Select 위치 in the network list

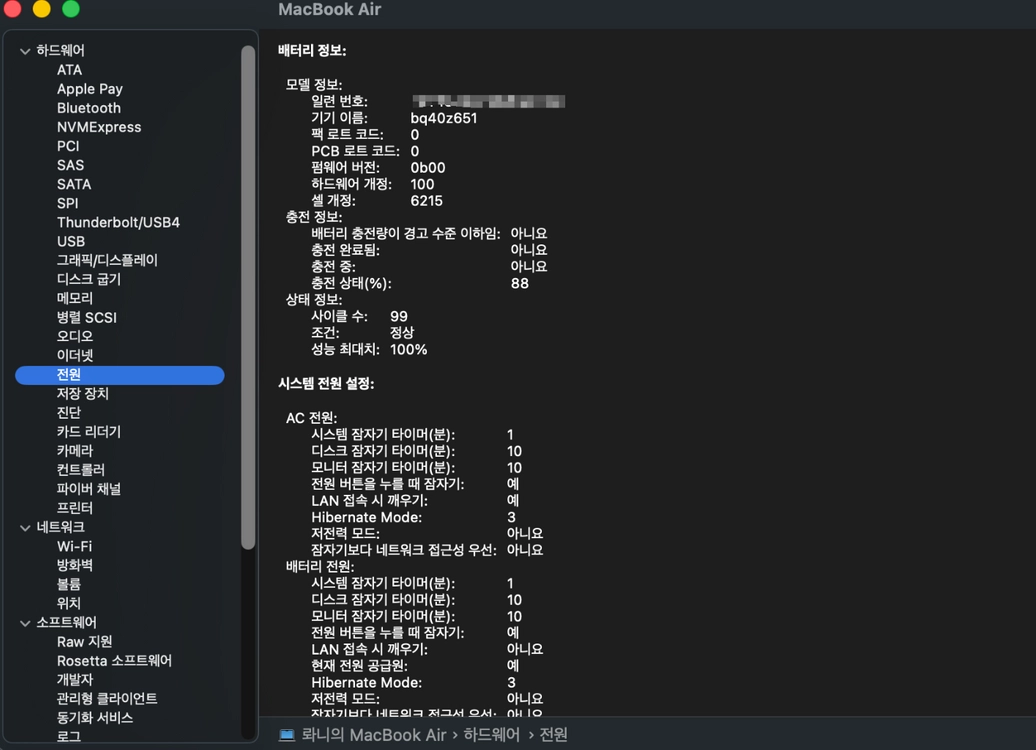(69, 603)
